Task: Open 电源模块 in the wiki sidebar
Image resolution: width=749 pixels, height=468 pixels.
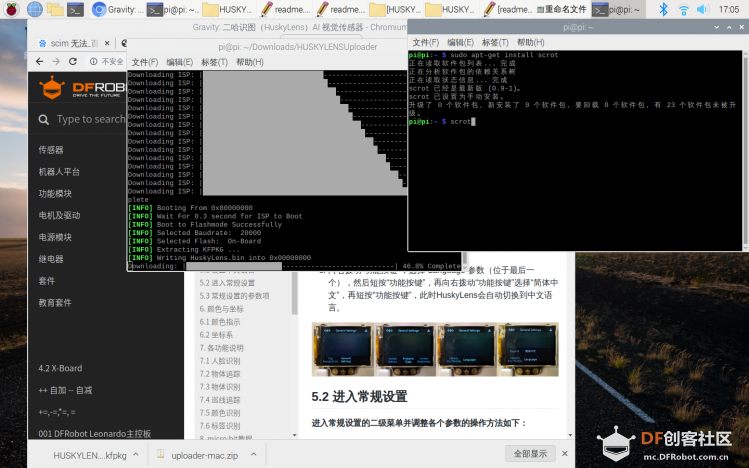Action: click(55, 237)
